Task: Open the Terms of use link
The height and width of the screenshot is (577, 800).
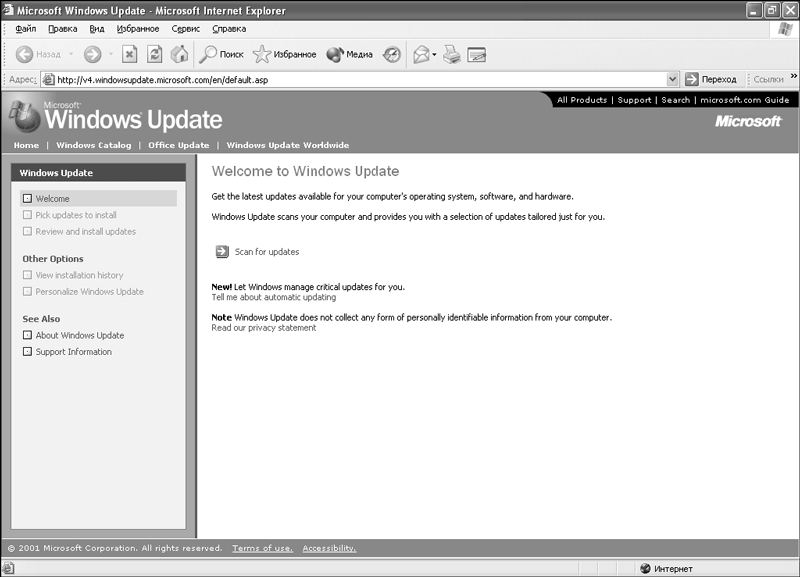Action: (x=263, y=548)
